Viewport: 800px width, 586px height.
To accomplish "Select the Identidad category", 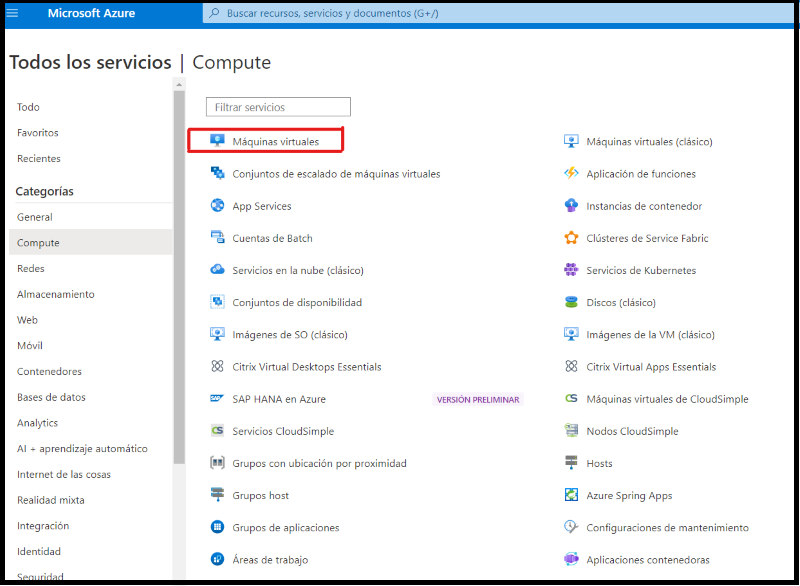I will click(x=39, y=551).
